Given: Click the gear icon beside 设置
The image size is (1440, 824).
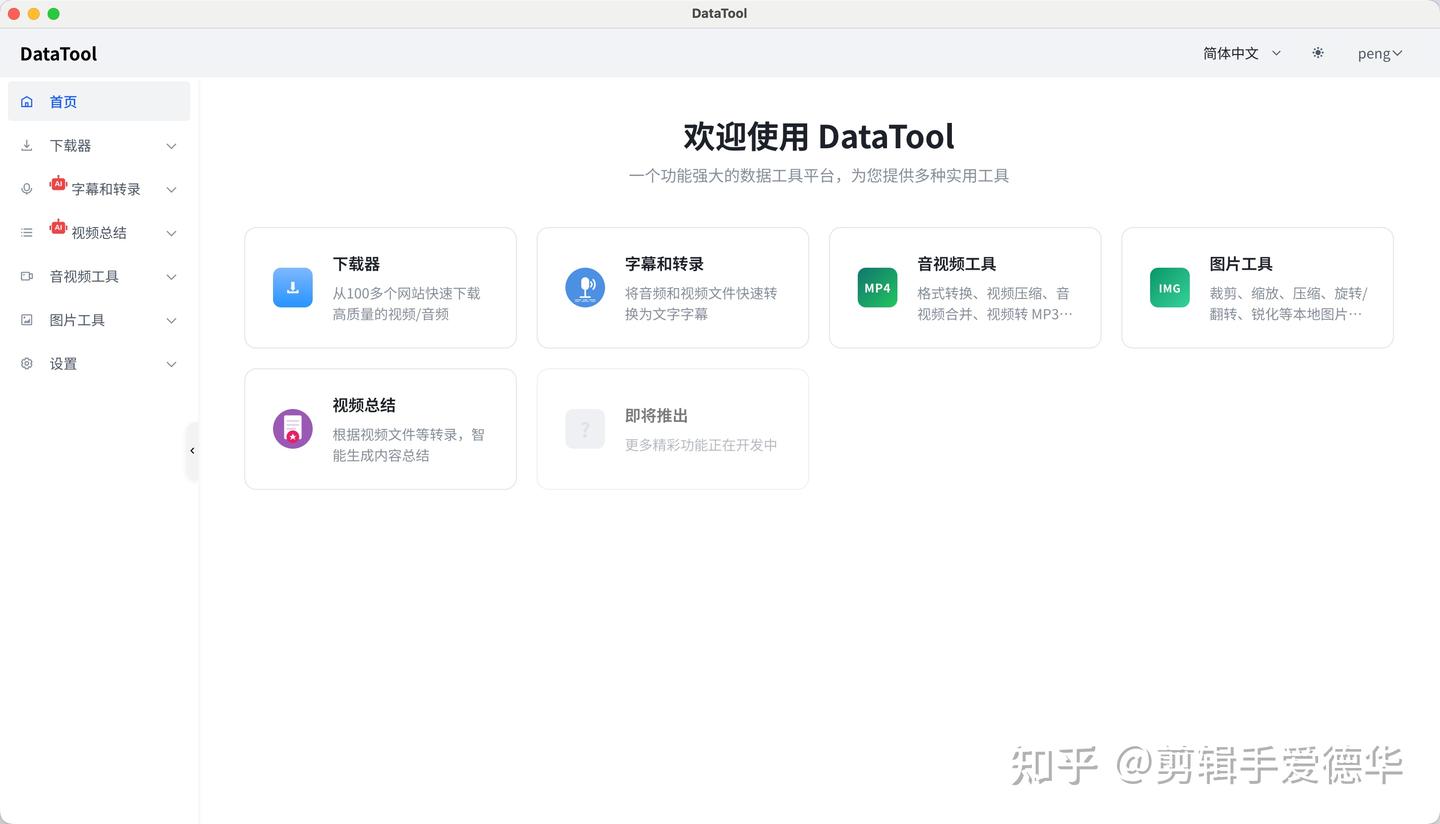Looking at the screenshot, I should (x=27, y=364).
